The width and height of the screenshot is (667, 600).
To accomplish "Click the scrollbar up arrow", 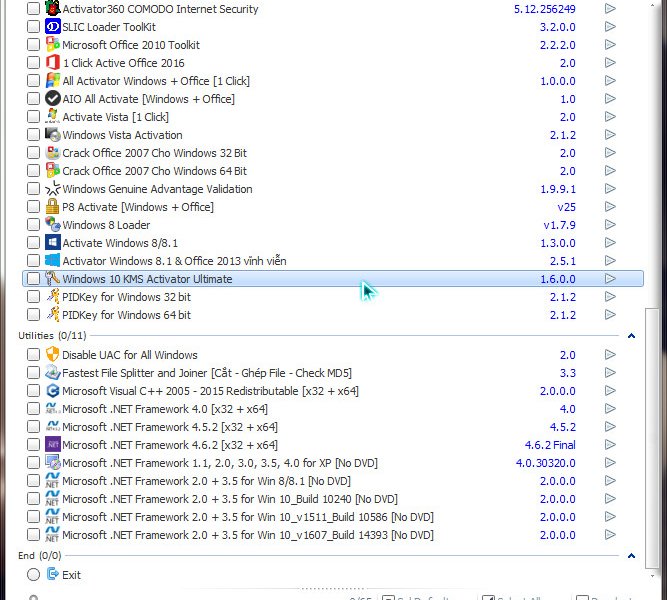I will (x=652, y=5).
